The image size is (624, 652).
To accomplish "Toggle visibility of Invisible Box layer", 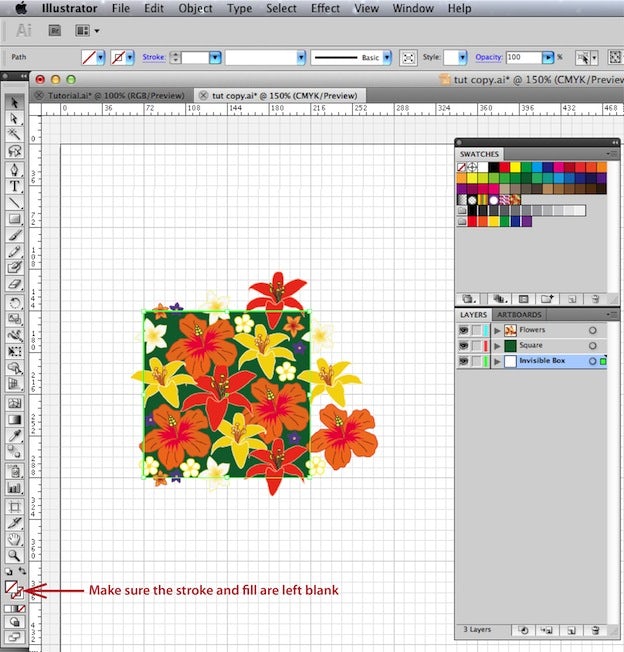I will (464, 360).
